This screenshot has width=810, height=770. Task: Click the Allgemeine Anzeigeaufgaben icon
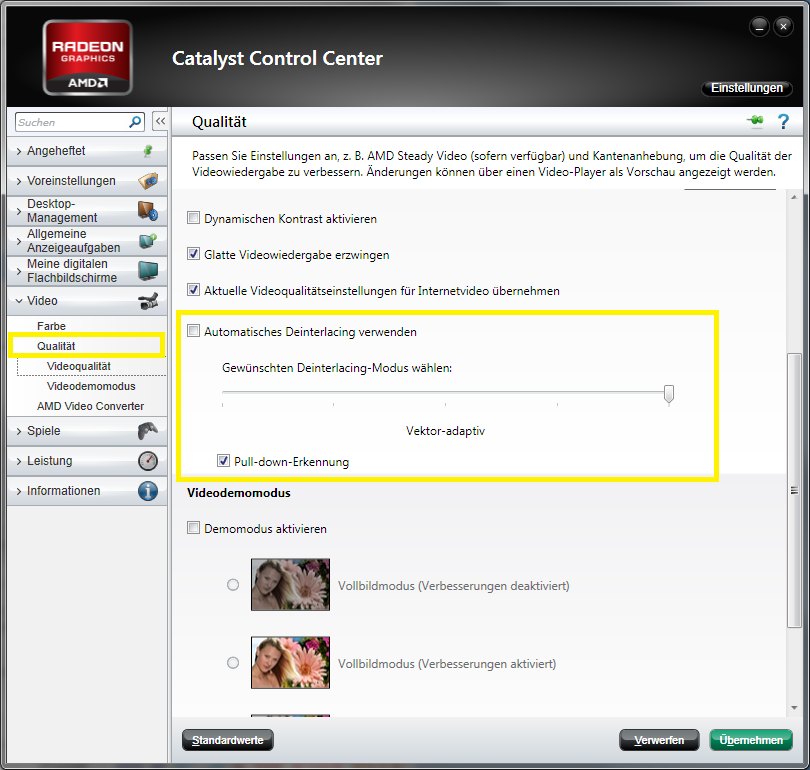148,241
